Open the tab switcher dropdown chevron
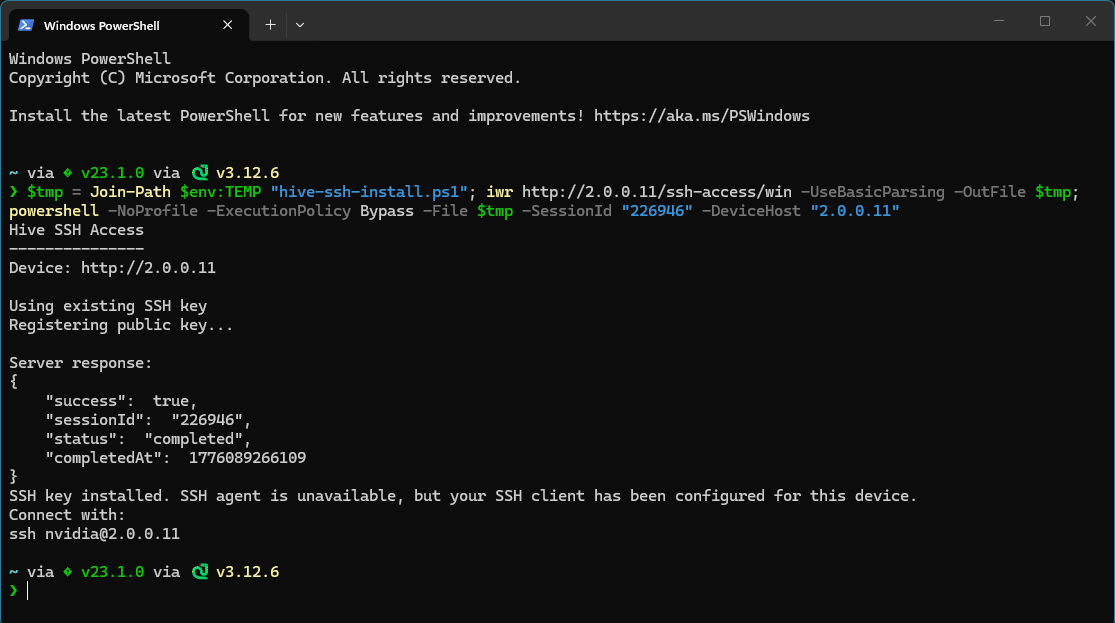The height and width of the screenshot is (623, 1115). [299, 24]
